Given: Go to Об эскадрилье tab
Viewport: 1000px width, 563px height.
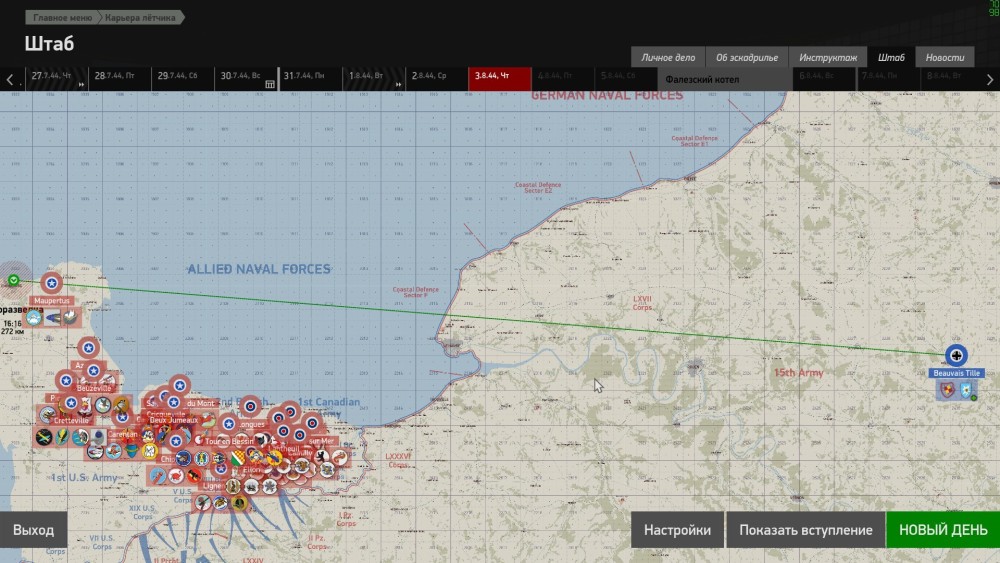Looking at the screenshot, I should 746,57.
